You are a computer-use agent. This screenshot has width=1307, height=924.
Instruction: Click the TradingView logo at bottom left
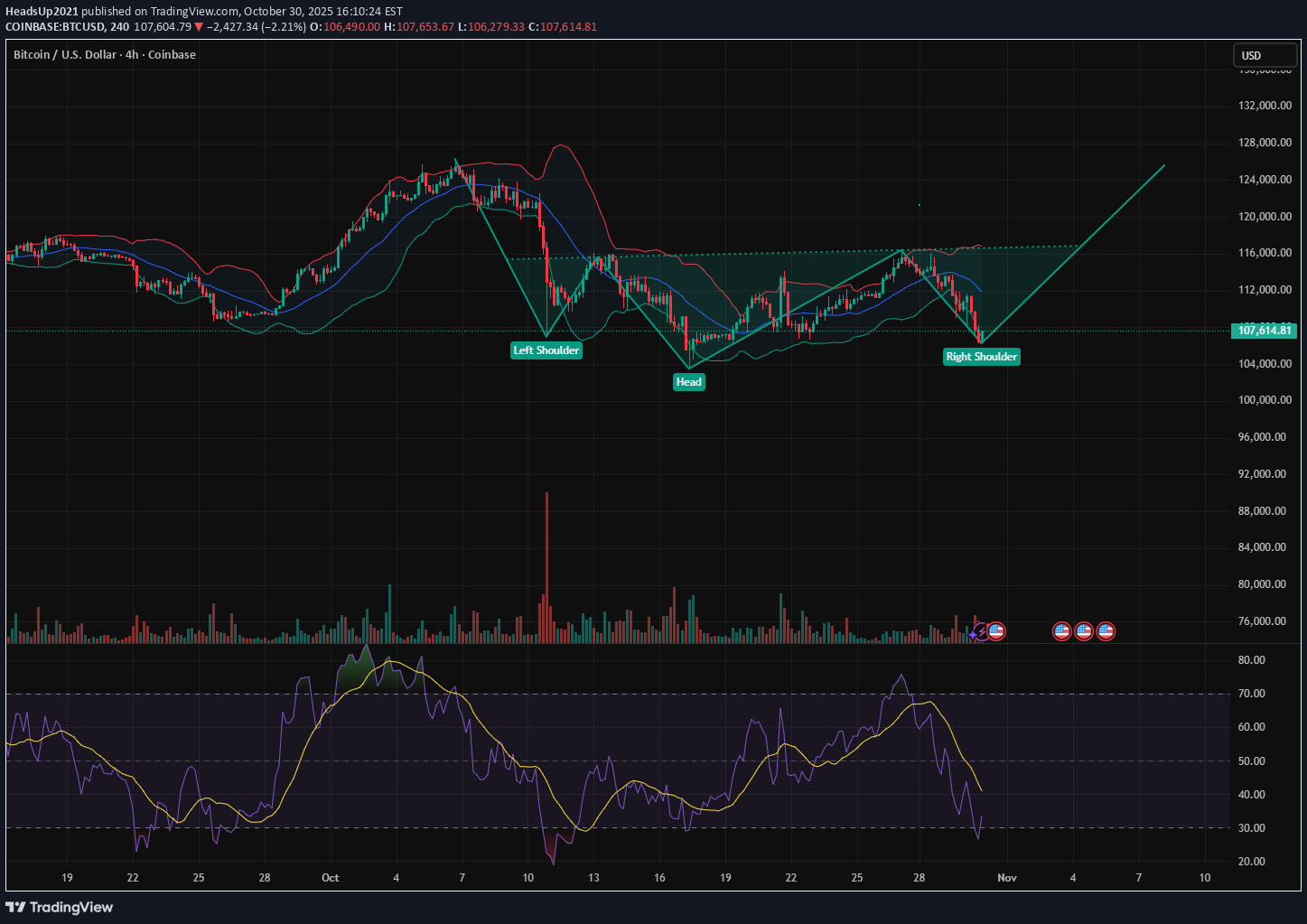pyautogui.click(x=61, y=907)
